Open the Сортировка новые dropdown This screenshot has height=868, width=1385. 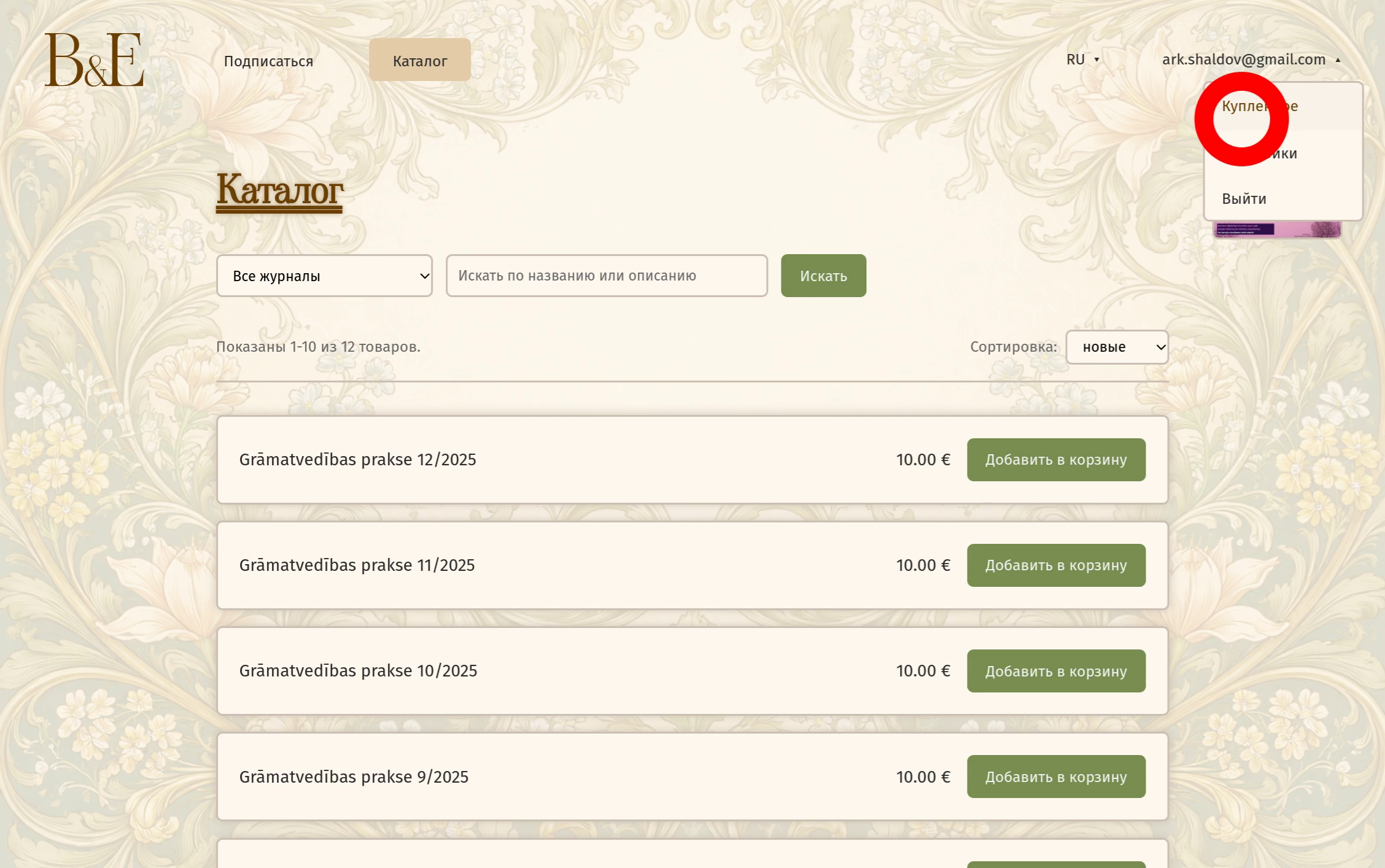click(1117, 347)
